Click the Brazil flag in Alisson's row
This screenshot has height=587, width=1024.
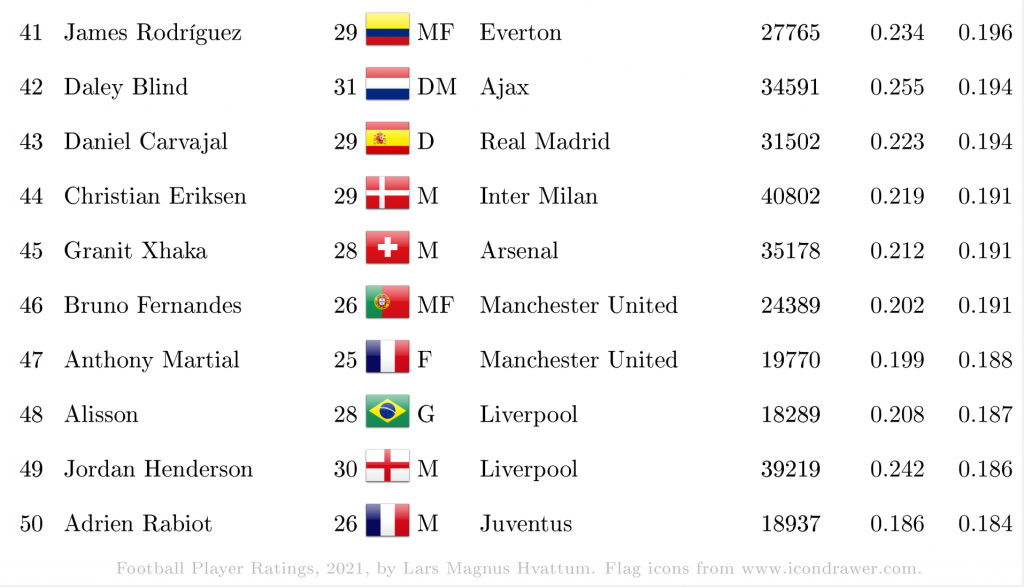[x=387, y=411]
